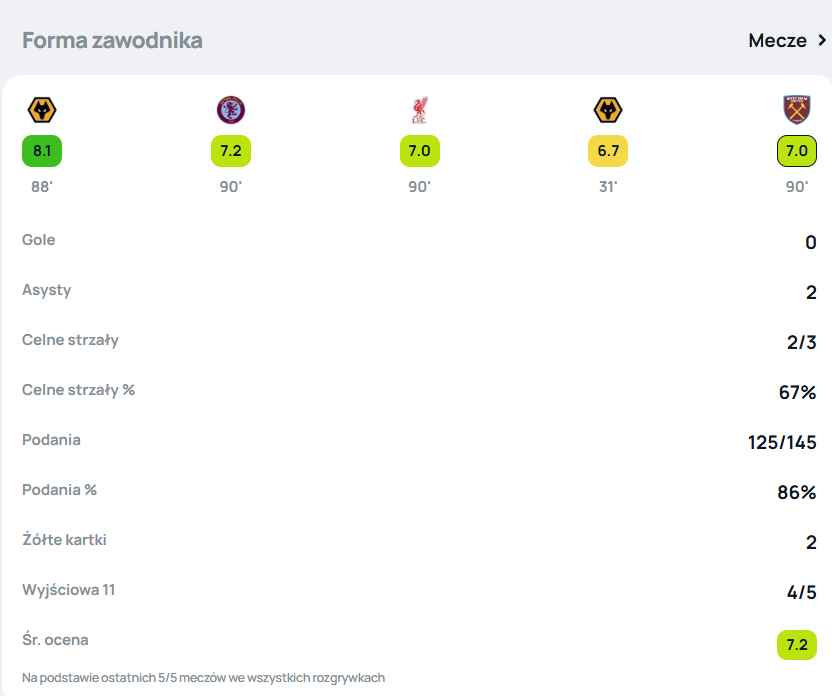Click the Forma zawodnika heading
The image size is (832, 696).
(x=112, y=41)
